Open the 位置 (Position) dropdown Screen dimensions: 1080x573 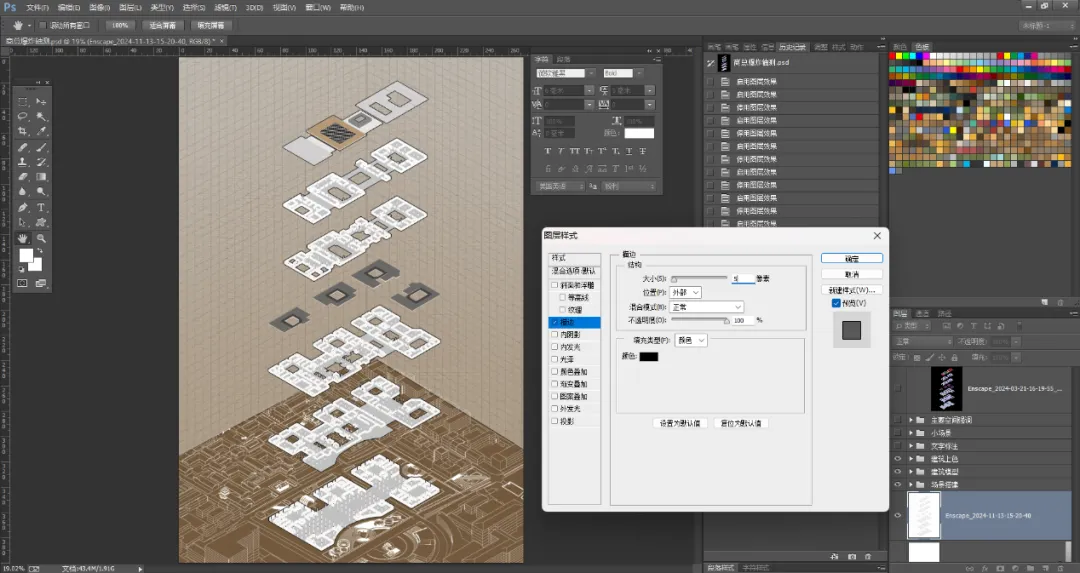pos(685,293)
